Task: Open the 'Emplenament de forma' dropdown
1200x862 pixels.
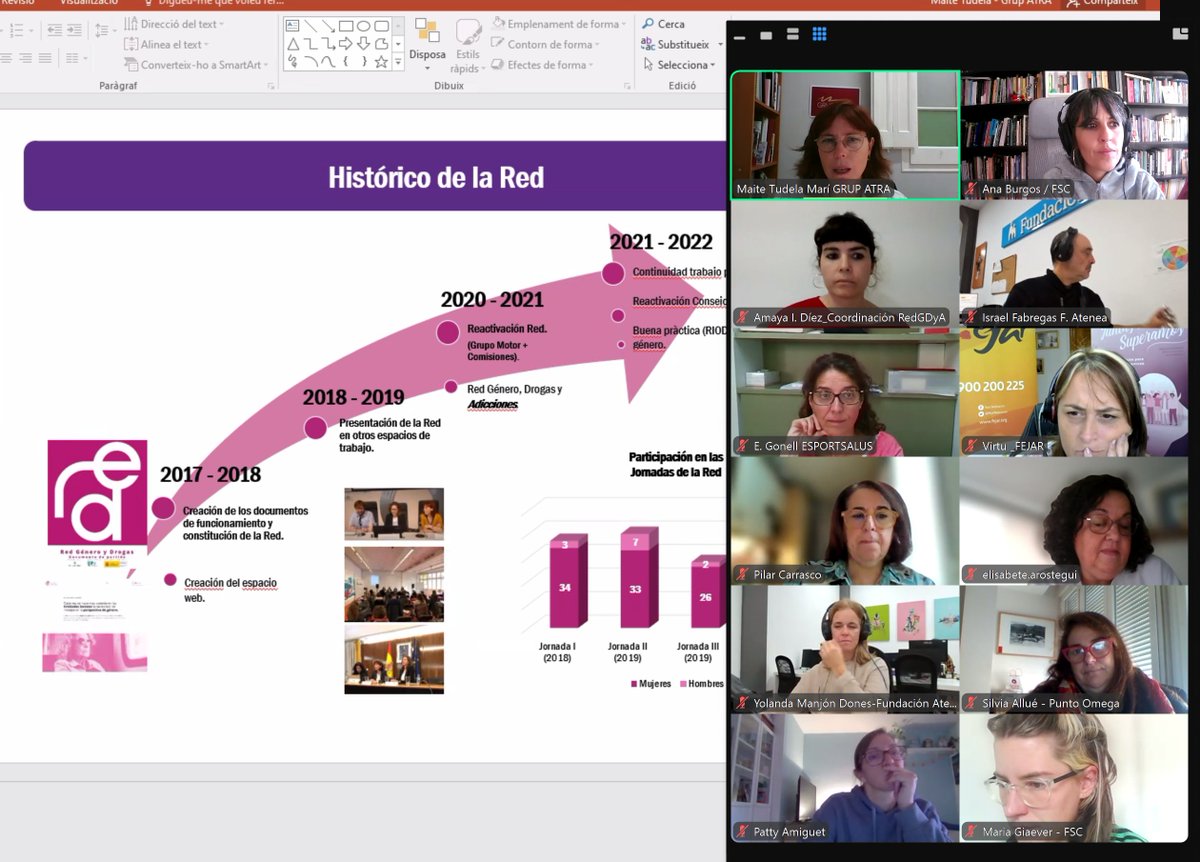Action: pos(558,24)
